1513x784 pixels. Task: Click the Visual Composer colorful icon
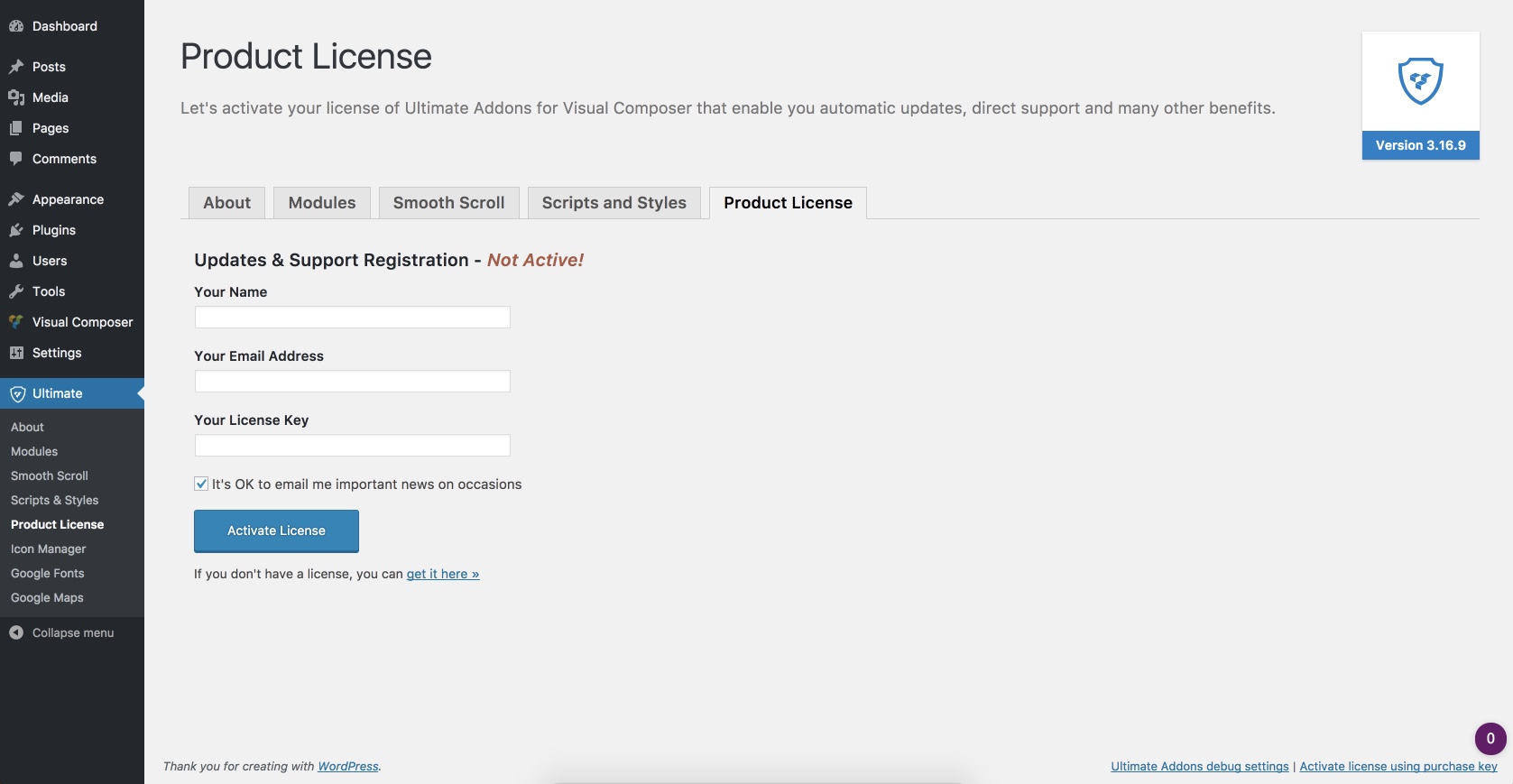pos(16,322)
